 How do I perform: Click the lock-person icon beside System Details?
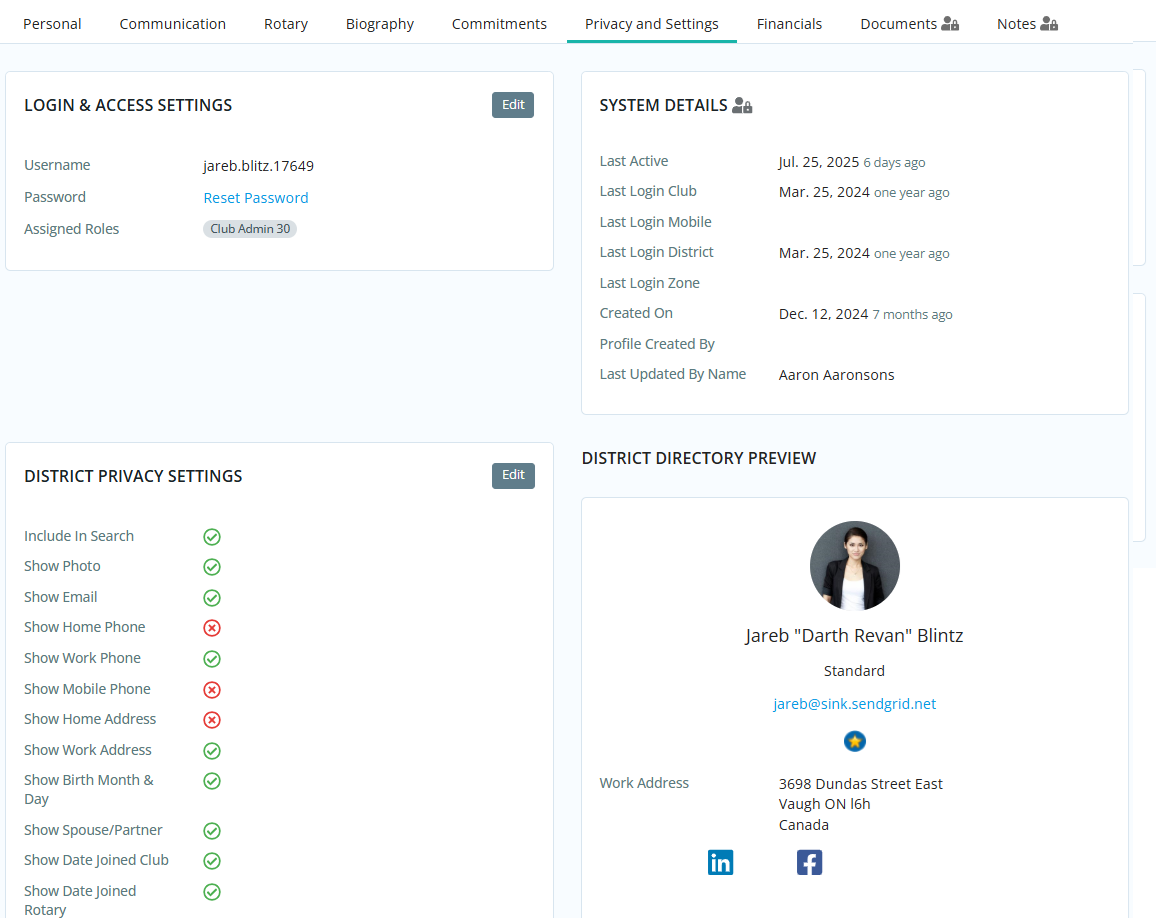[742, 105]
